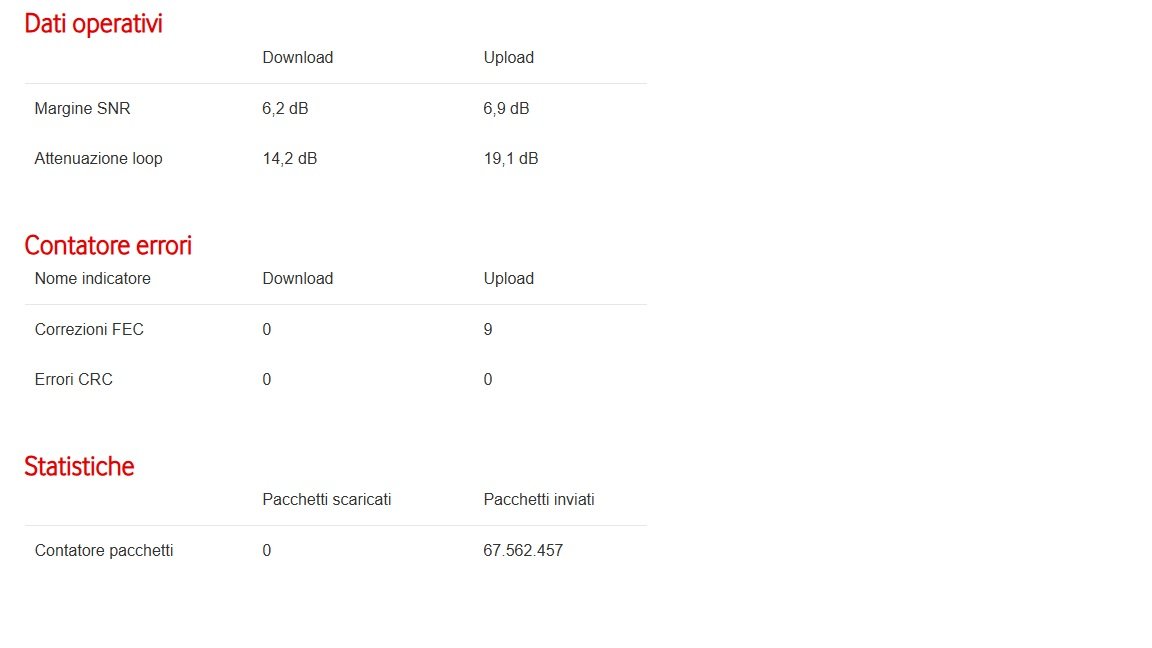The height and width of the screenshot is (648, 1152).
Task: Click the 19,1 dB attenuation value
Action: click(511, 159)
